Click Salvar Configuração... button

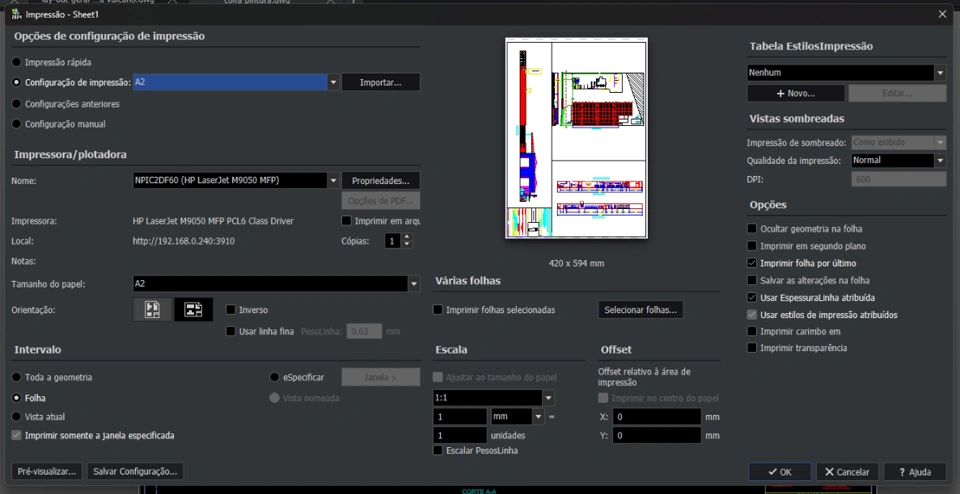click(135, 471)
